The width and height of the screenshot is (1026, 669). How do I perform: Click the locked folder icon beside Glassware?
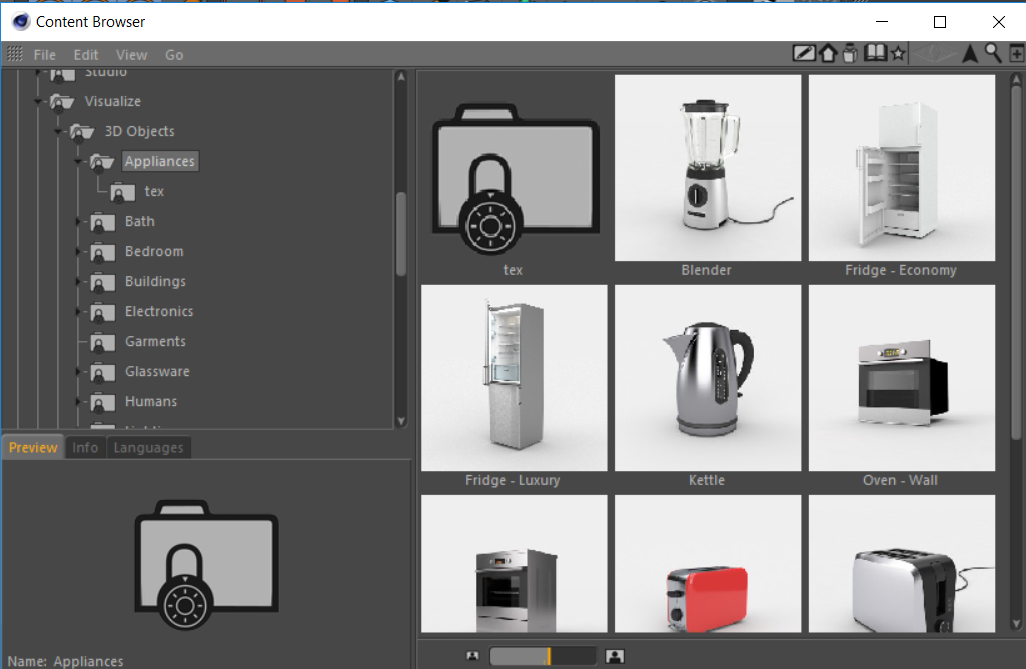coord(102,373)
